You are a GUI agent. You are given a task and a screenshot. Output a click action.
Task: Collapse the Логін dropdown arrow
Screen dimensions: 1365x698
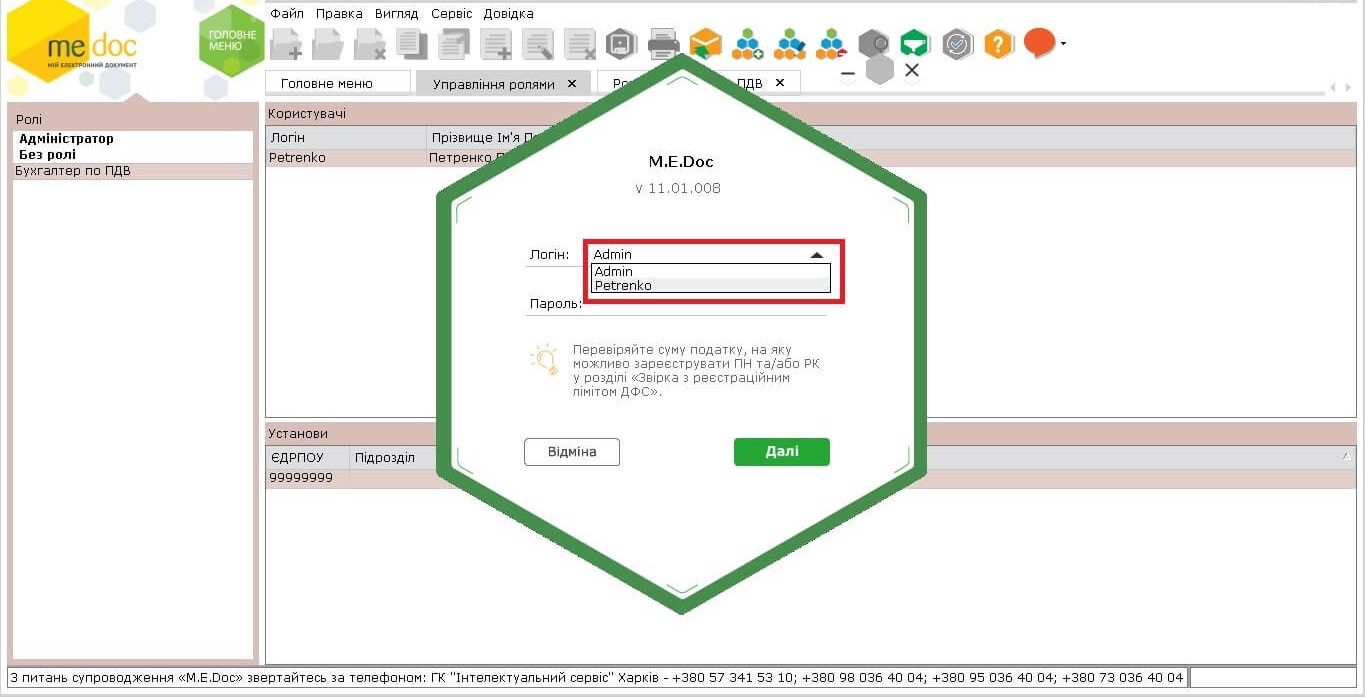(x=817, y=255)
